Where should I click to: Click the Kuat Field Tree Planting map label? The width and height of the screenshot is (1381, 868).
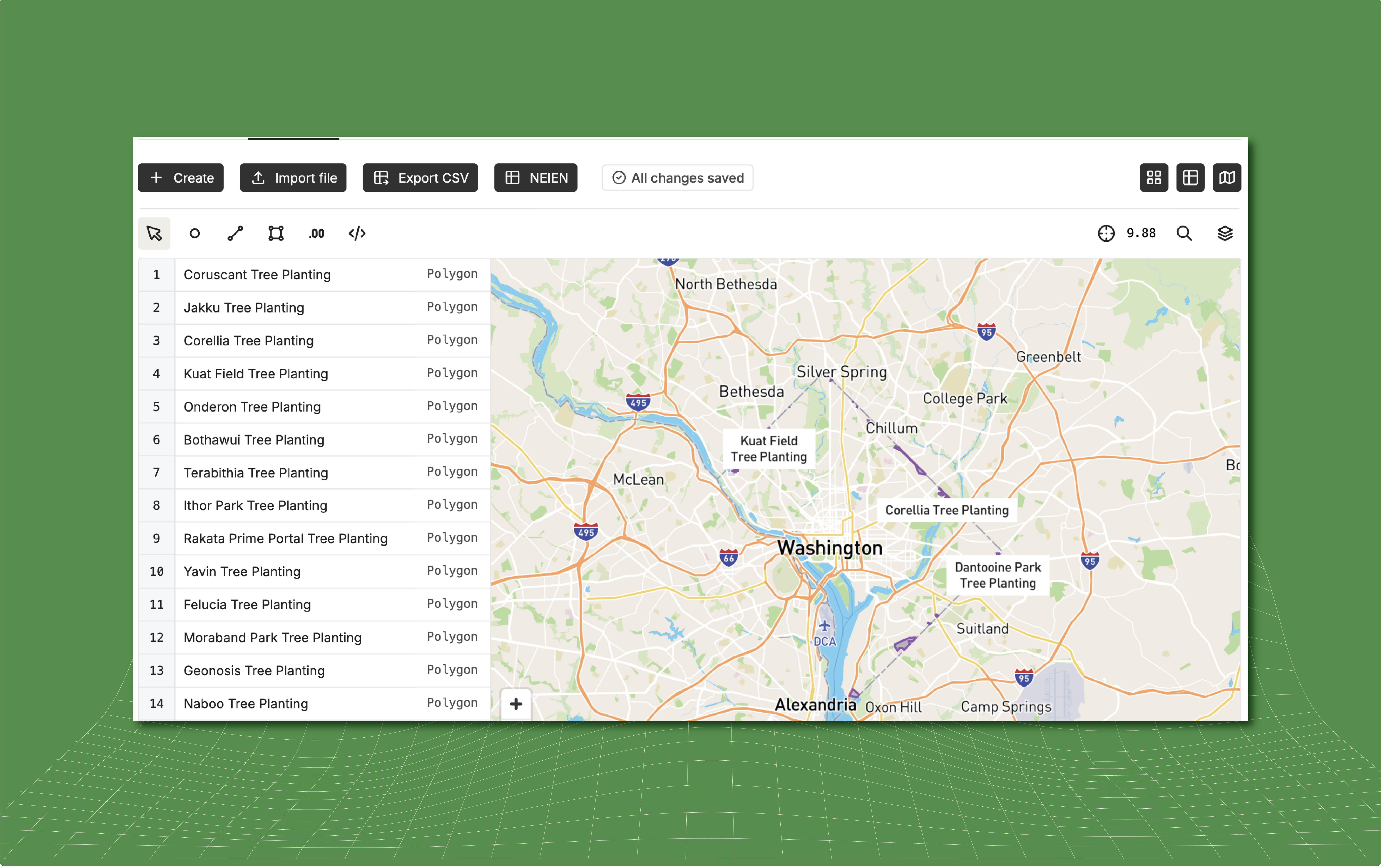pyautogui.click(x=769, y=449)
